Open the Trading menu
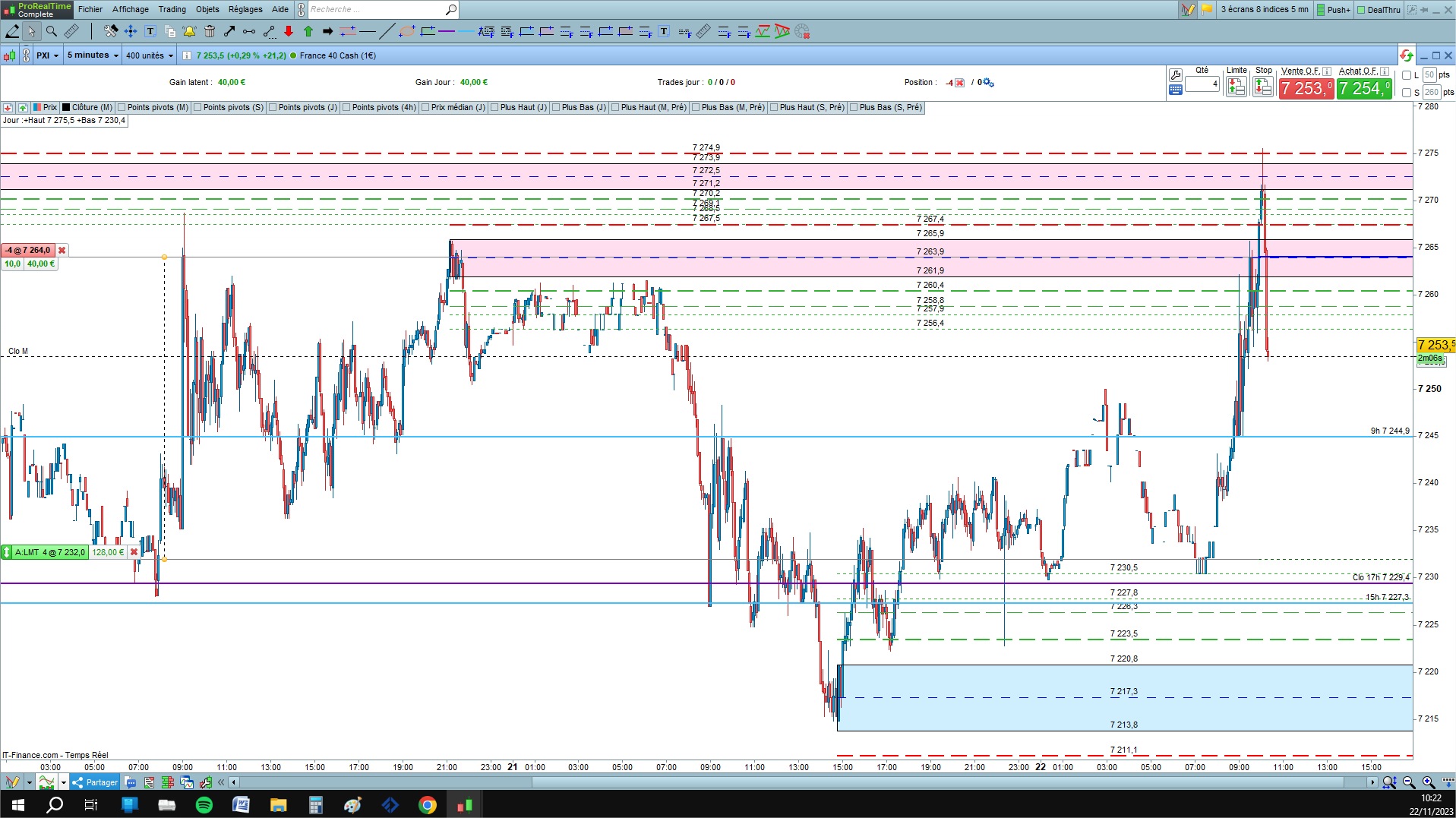This screenshot has width=1456, height=818. point(172,9)
